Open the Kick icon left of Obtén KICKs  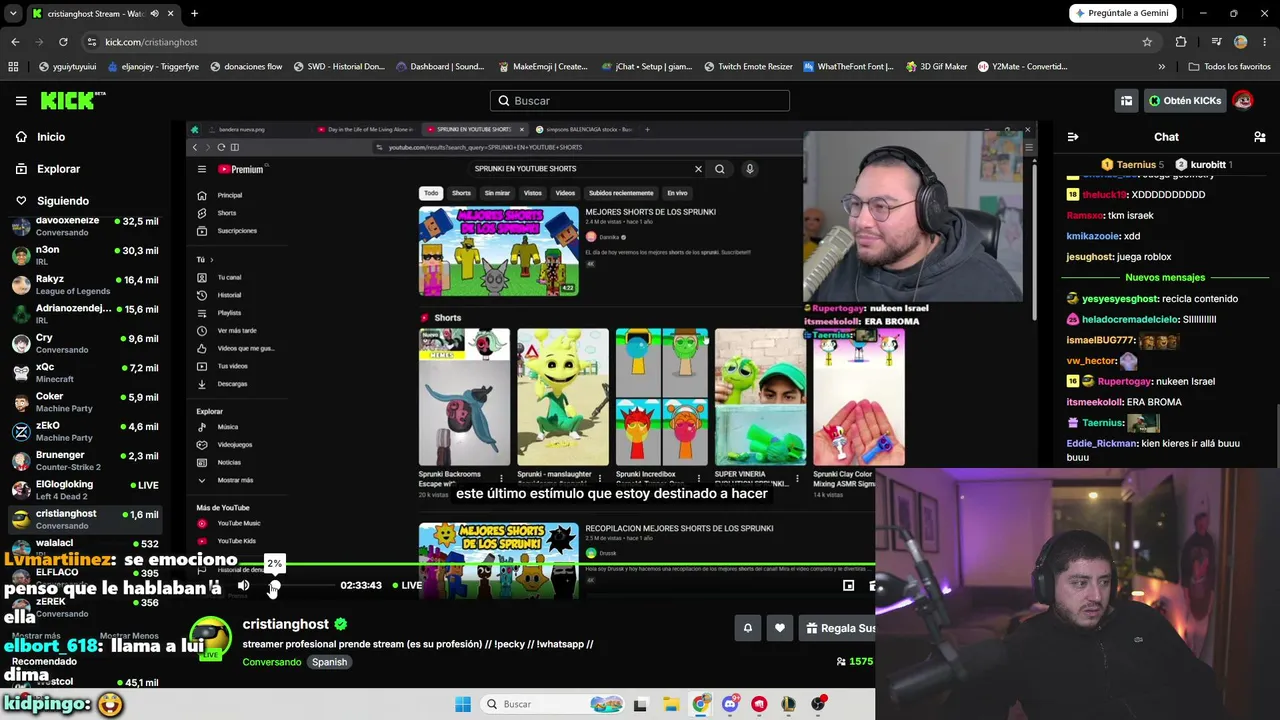[1126, 101]
